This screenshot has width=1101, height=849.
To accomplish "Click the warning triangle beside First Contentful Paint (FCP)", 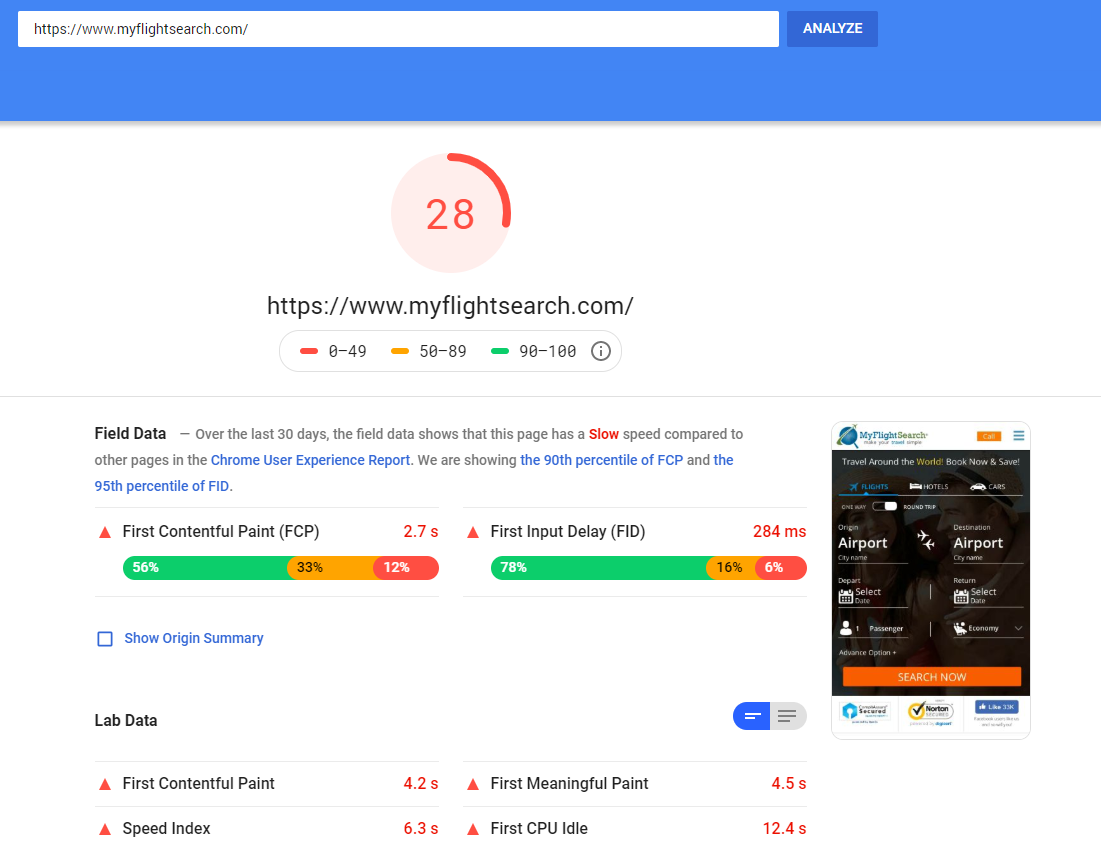I will click(x=104, y=532).
